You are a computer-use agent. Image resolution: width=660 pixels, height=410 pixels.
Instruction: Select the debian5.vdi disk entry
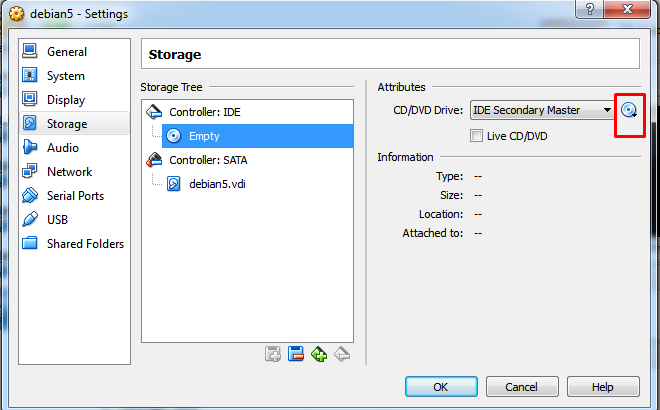(217, 184)
